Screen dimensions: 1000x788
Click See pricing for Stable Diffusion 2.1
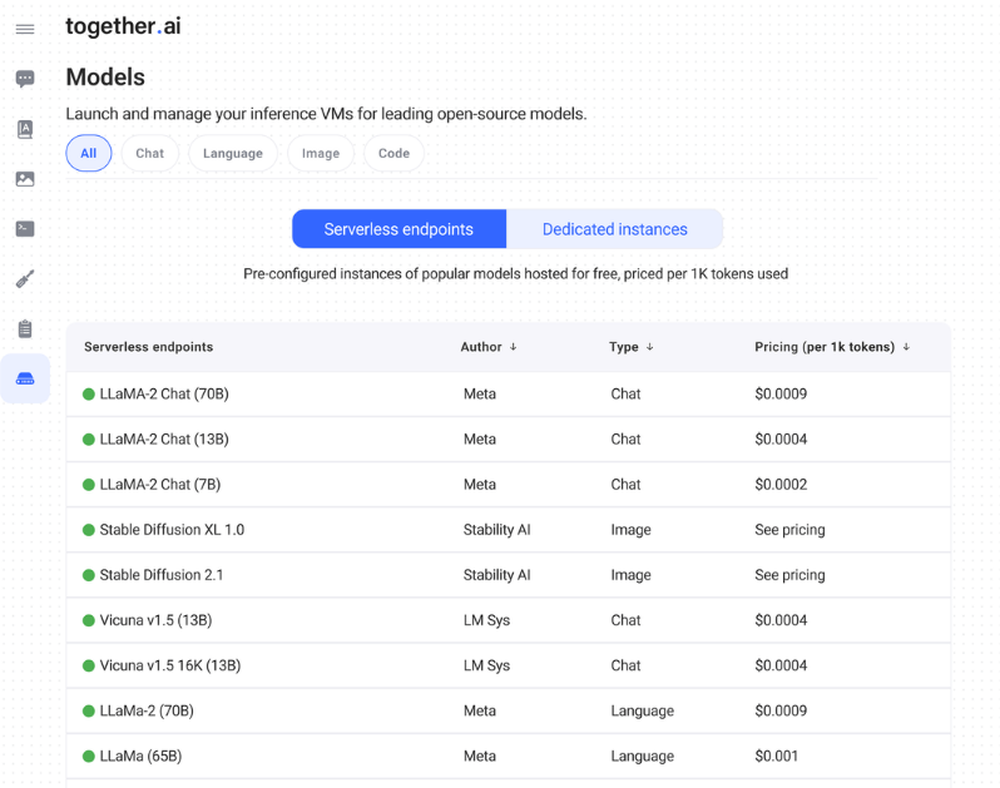(790, 575)
